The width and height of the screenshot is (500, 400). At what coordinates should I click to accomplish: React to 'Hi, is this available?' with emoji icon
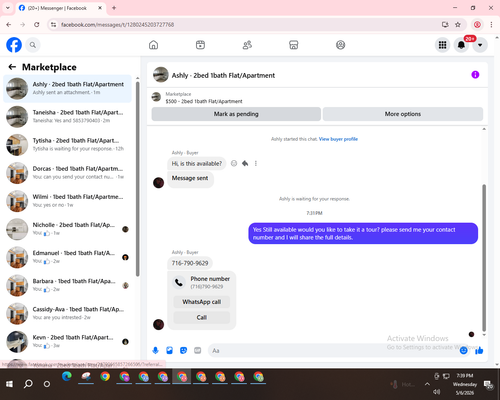click(x=234, y=163)
